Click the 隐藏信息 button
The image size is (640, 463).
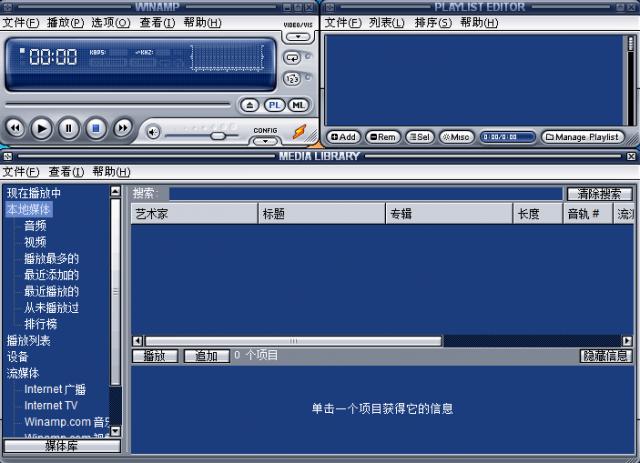(606, 356)
